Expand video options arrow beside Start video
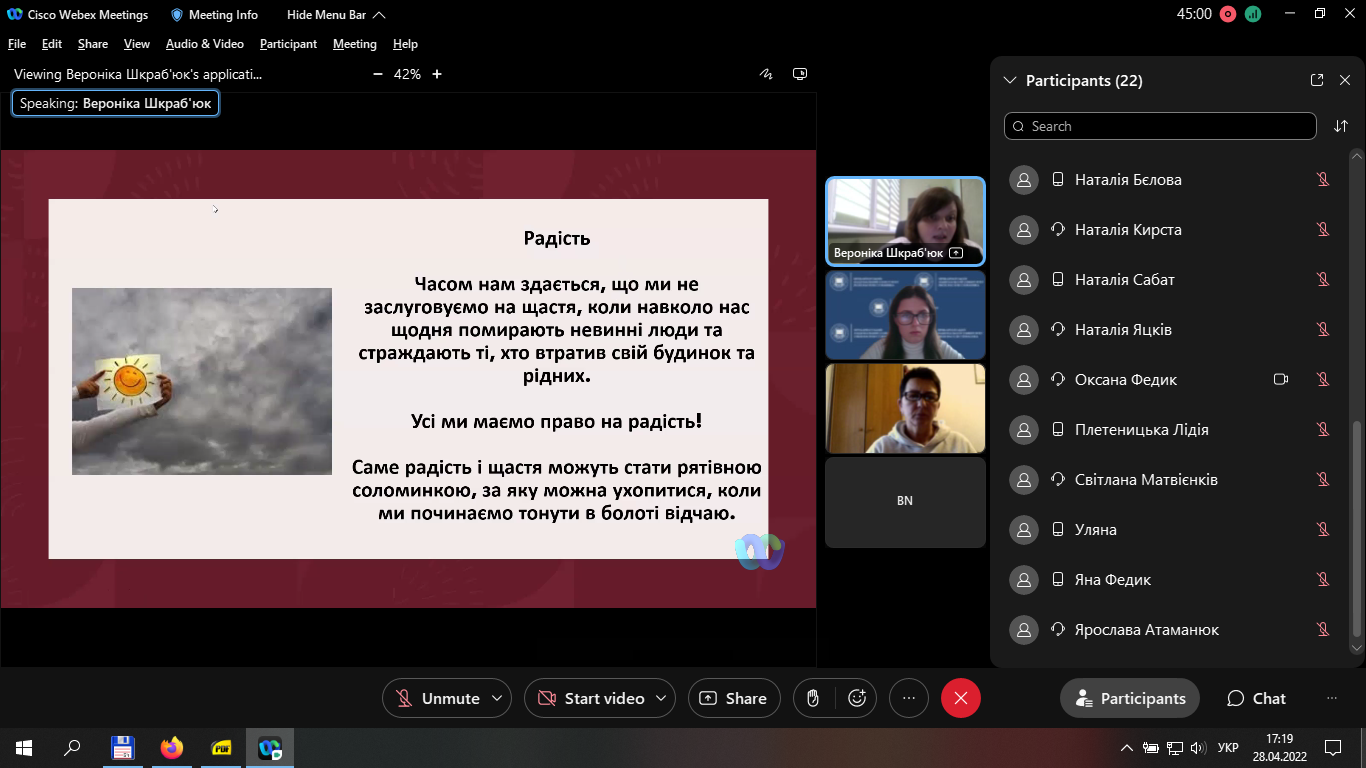Viewport: 1366px width, 768px height. click(661, 698)
